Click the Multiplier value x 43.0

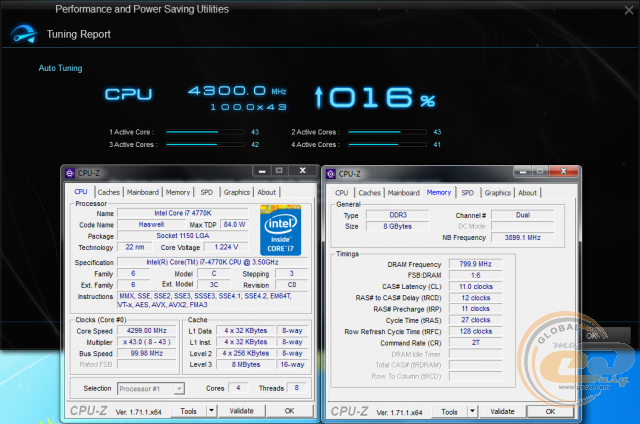pyautogui.click(x=147, y=342)
